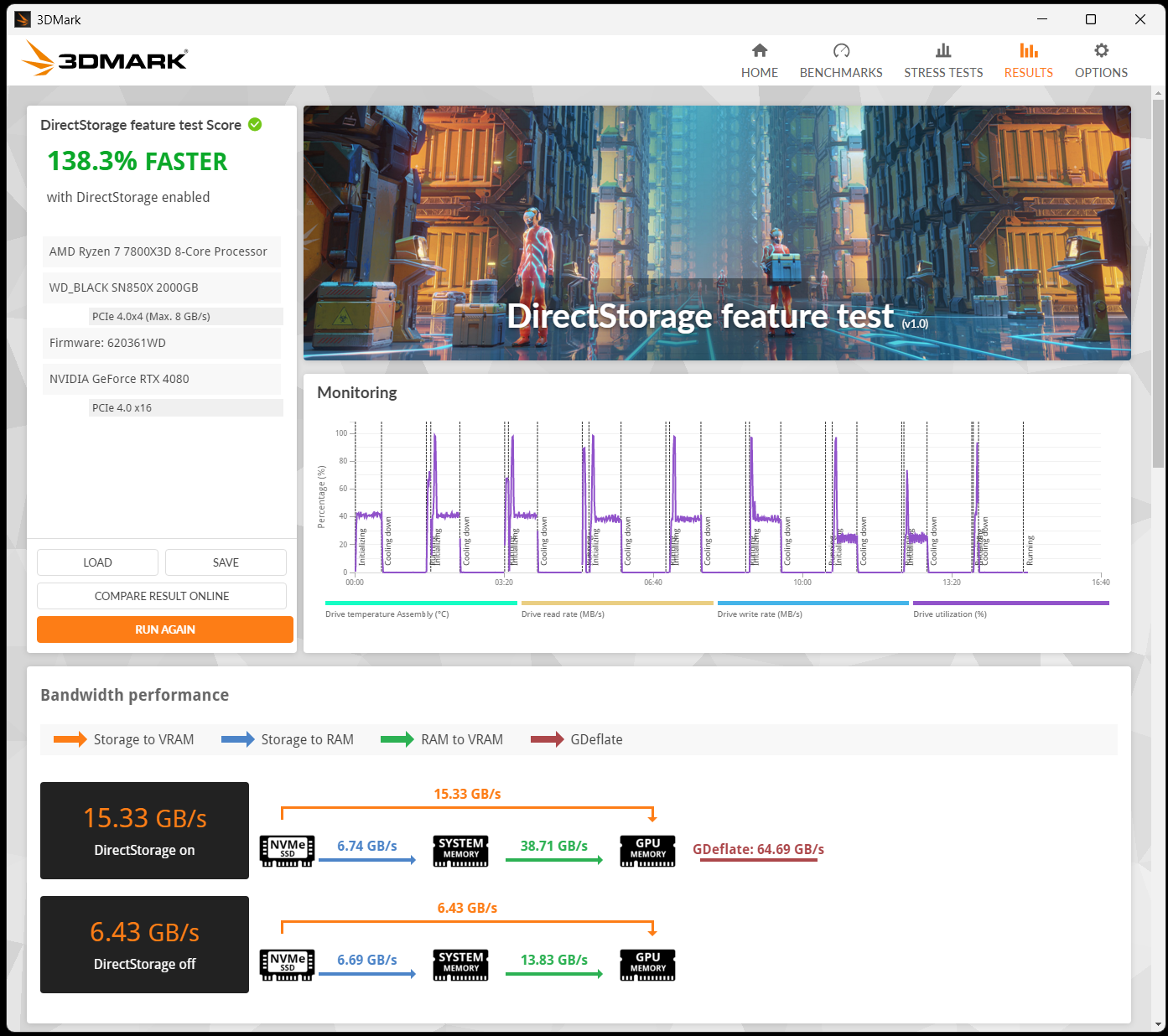The image size is (1168, 1036).
Task: Toggle Drive write rate series
Action: click(813, 609)
